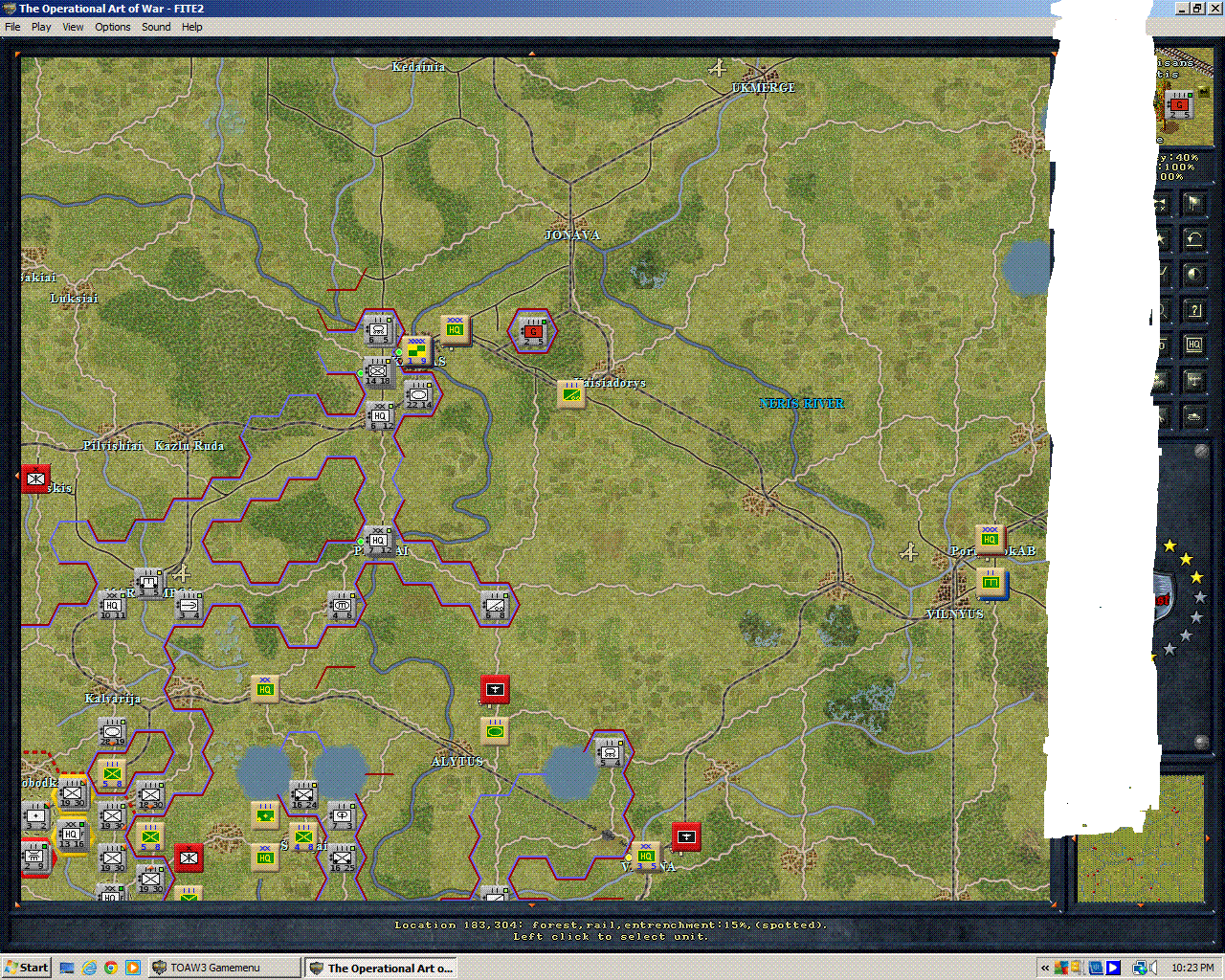Select the red unit counter north of Alytus
The width and height of the screenshot is (1225, 980).
coord(495,689)
